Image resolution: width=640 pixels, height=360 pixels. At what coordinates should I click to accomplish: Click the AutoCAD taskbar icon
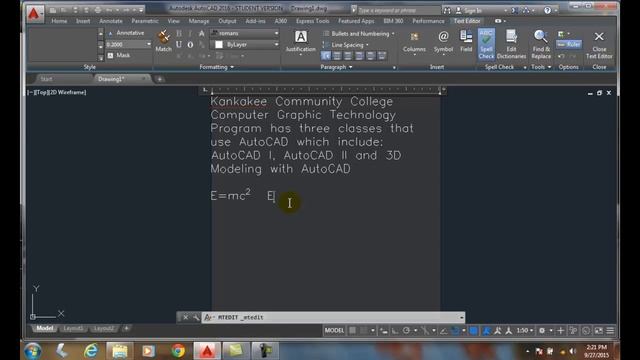pyautogui.click(x=207, y=351)
